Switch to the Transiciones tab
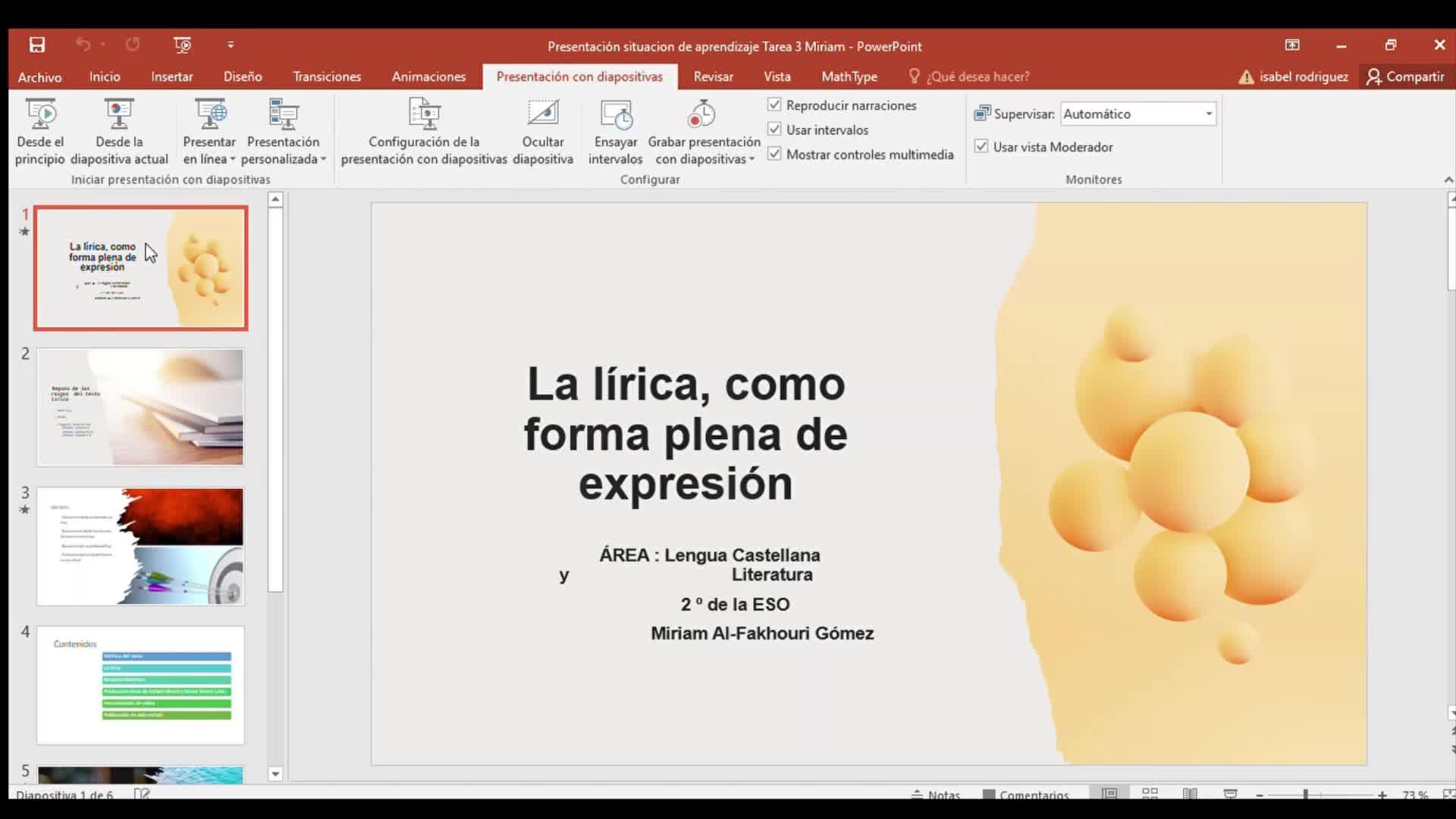 327,77
